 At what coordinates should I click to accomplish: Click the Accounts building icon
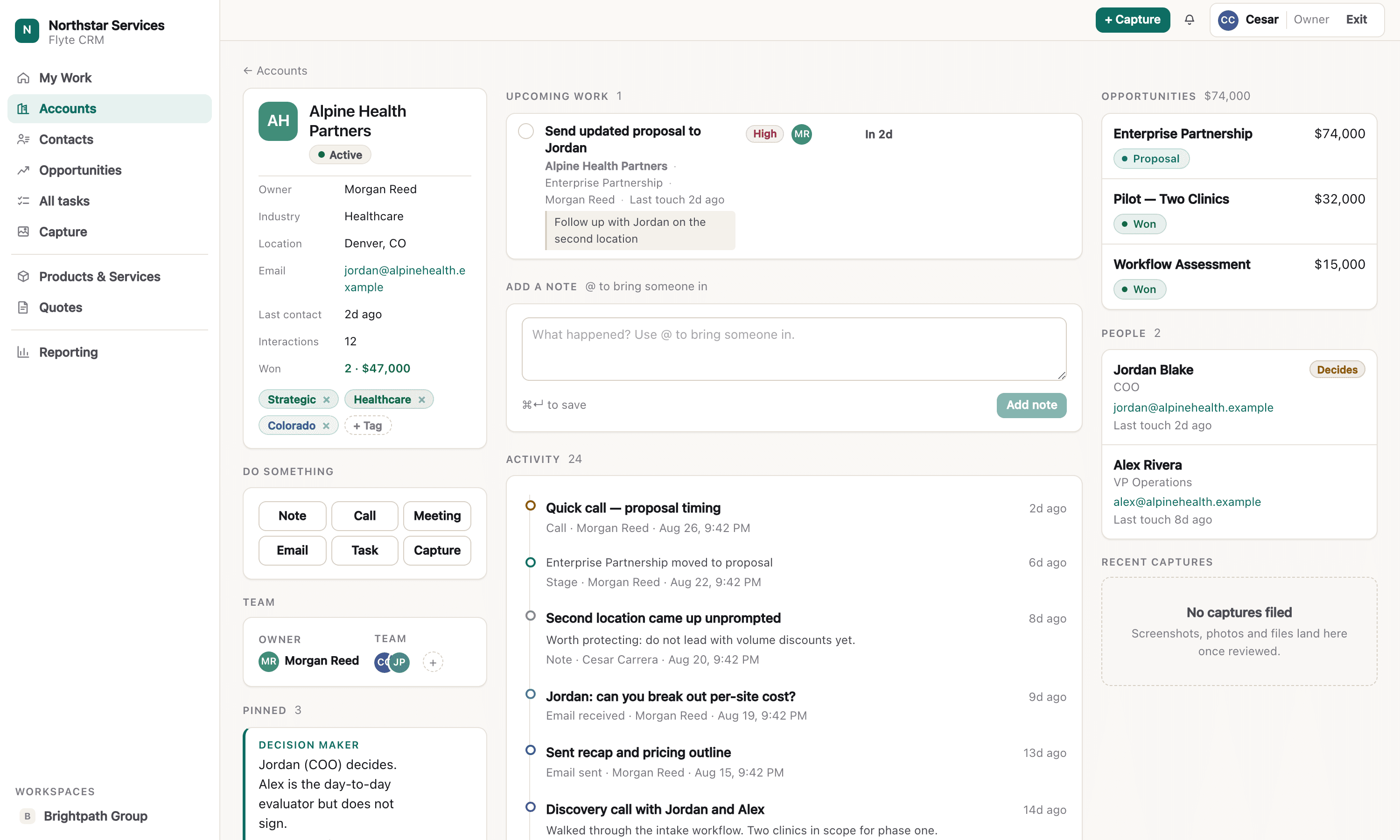pyautogui.click(x=23, y=109)
